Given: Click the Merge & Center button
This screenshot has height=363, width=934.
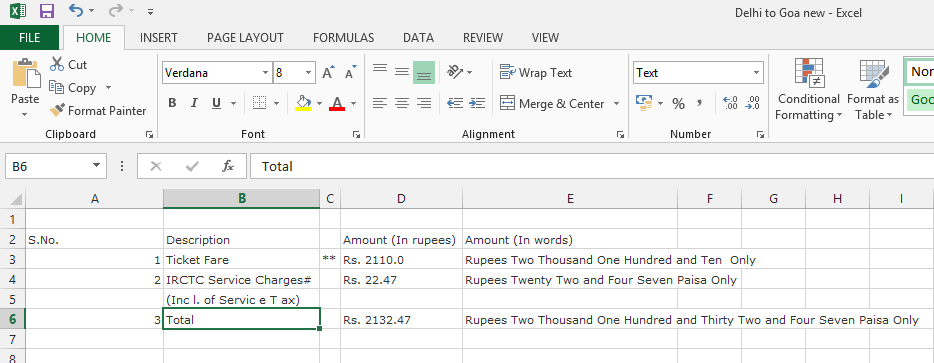Looking at the screenshot, I should click(552, 104).
